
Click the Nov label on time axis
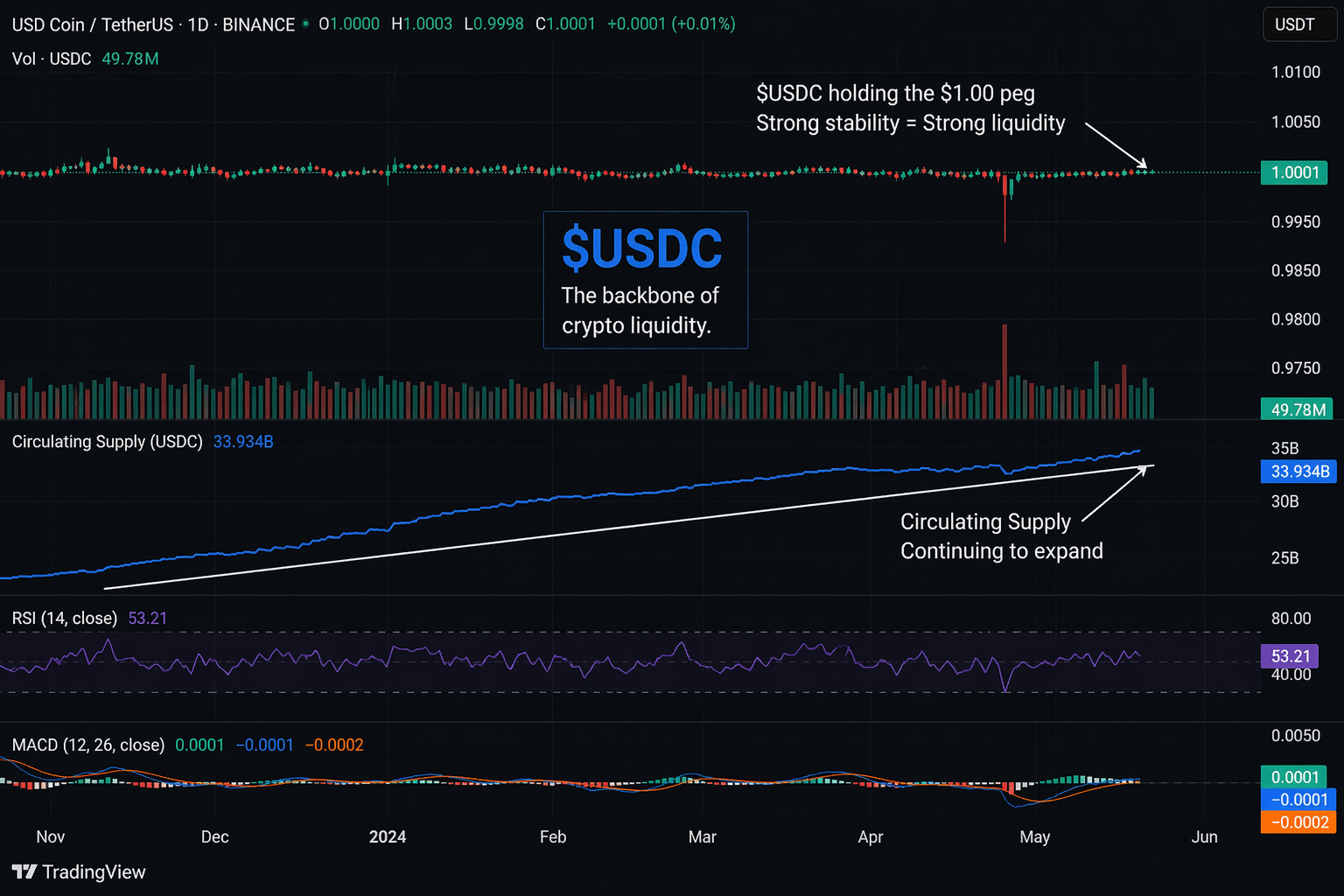pos(51,837)
